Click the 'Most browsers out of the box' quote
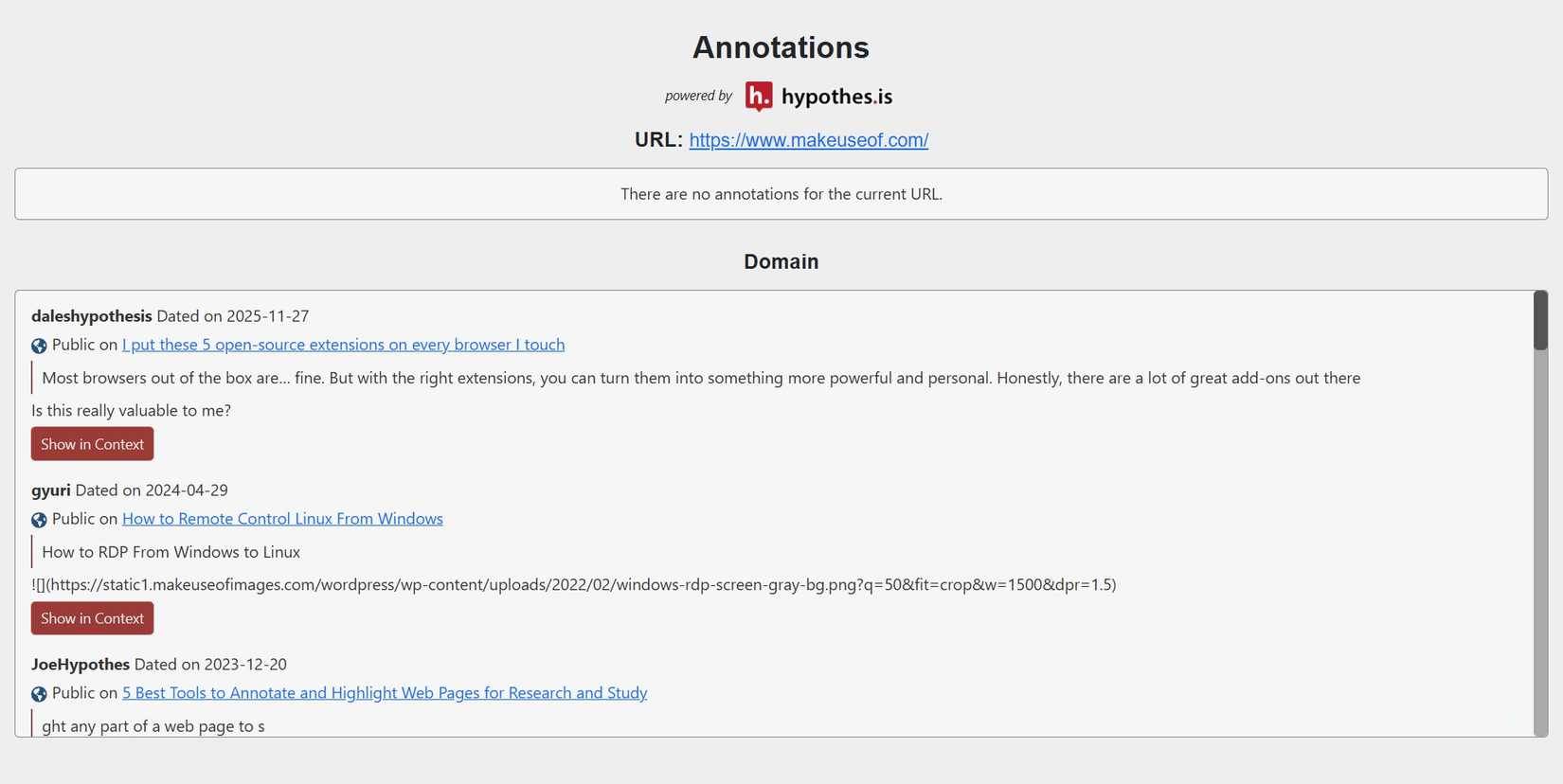Screen dimensions: 1563x784 [701, 378]
